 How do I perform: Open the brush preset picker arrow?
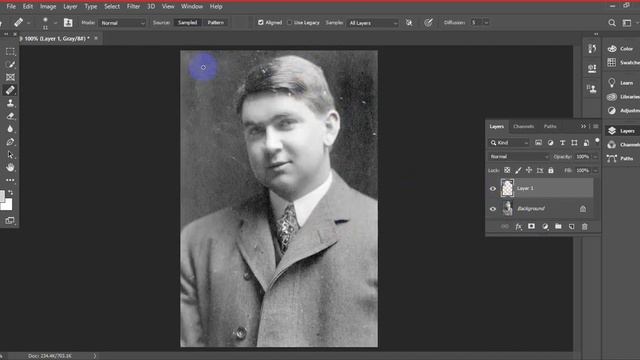[56, 23]
